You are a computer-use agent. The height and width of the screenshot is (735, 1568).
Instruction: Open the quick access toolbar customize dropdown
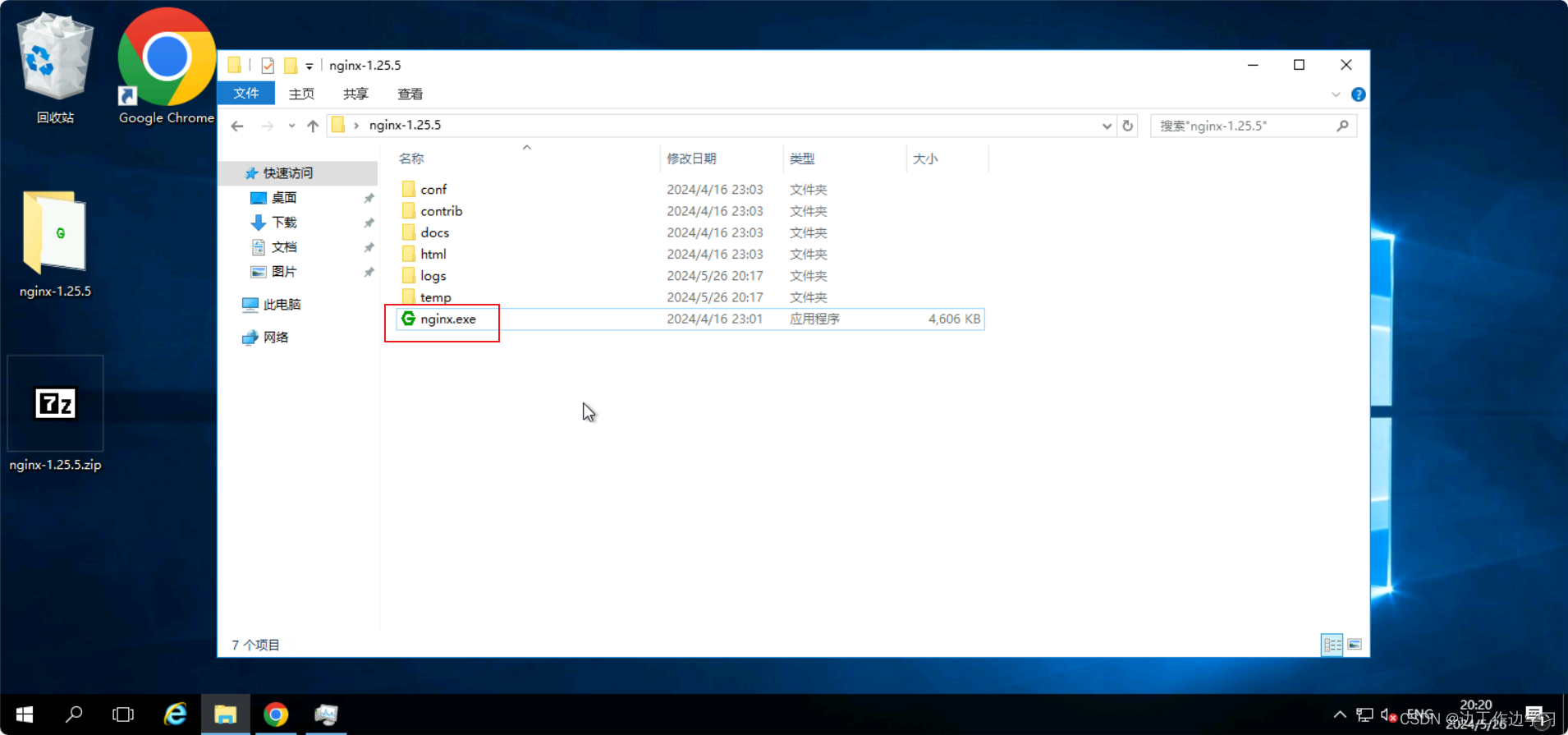[x=309, y=67]
